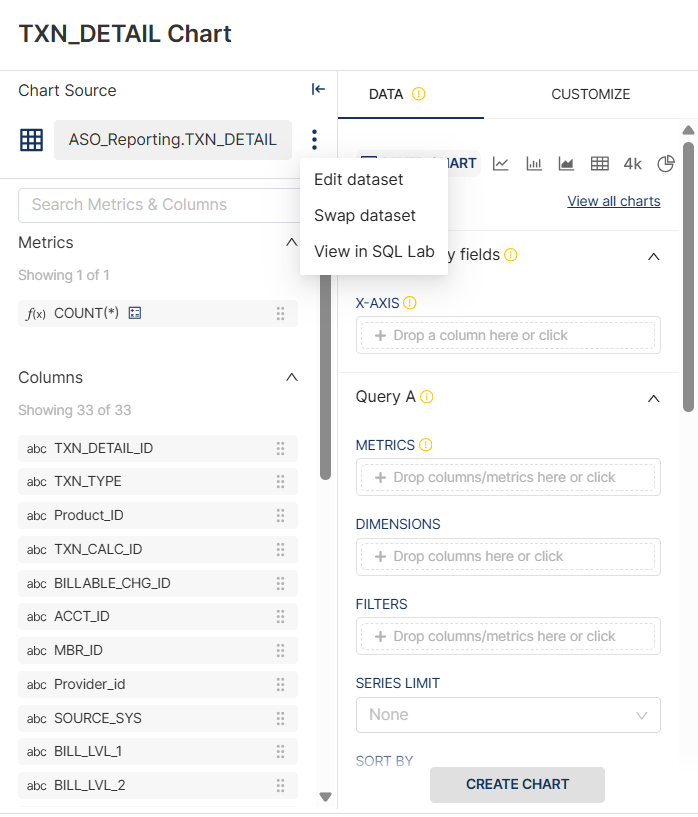698x817 pixels.
Task: Open the View all charts link
Action: [x=613, y=201]
